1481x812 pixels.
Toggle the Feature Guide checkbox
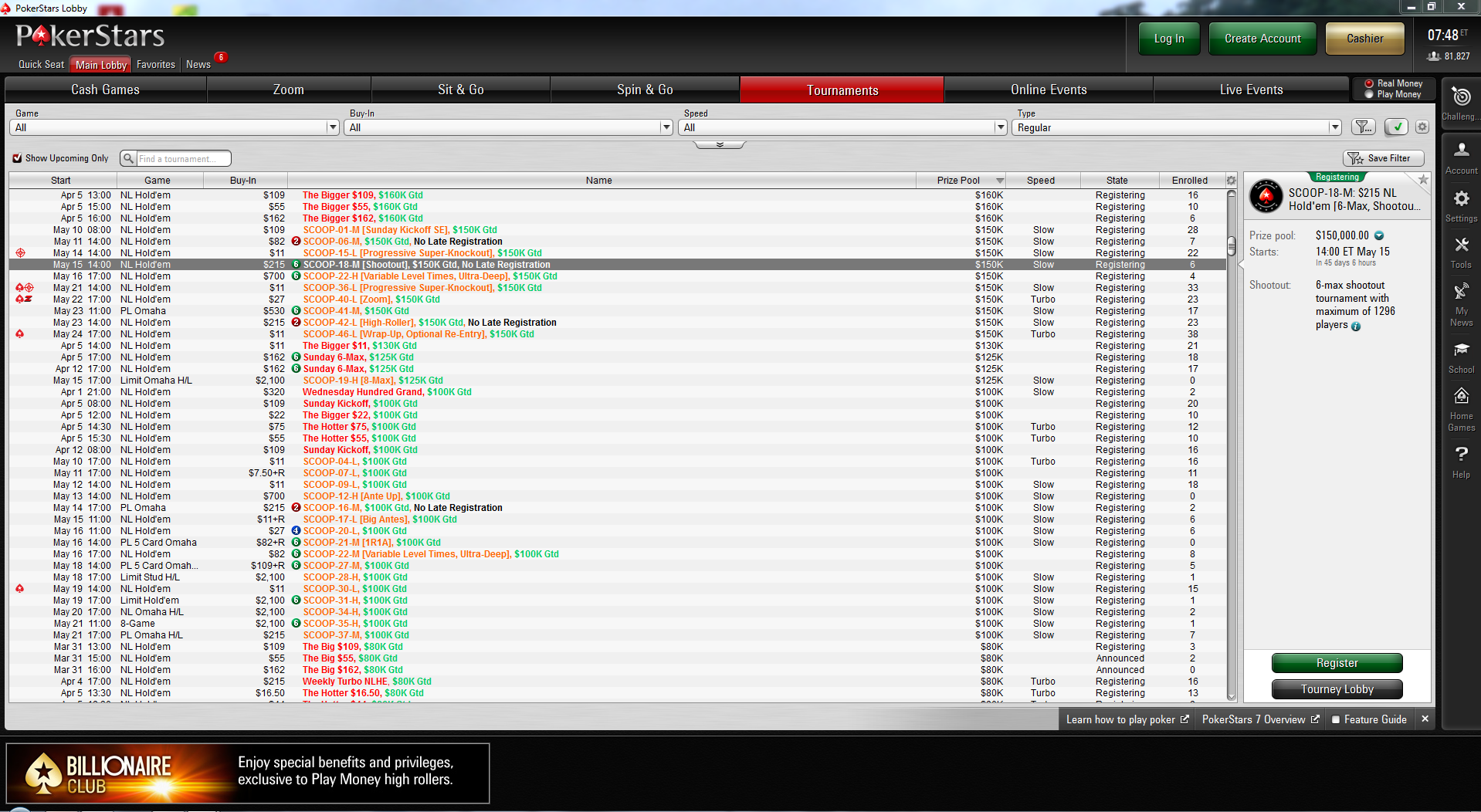(x=1336, y=719)
